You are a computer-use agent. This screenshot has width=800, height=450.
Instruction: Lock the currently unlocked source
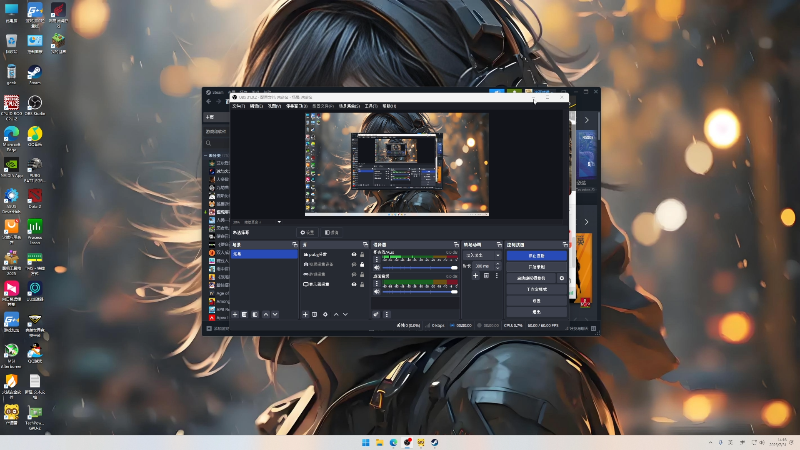[x=362, y=265]
